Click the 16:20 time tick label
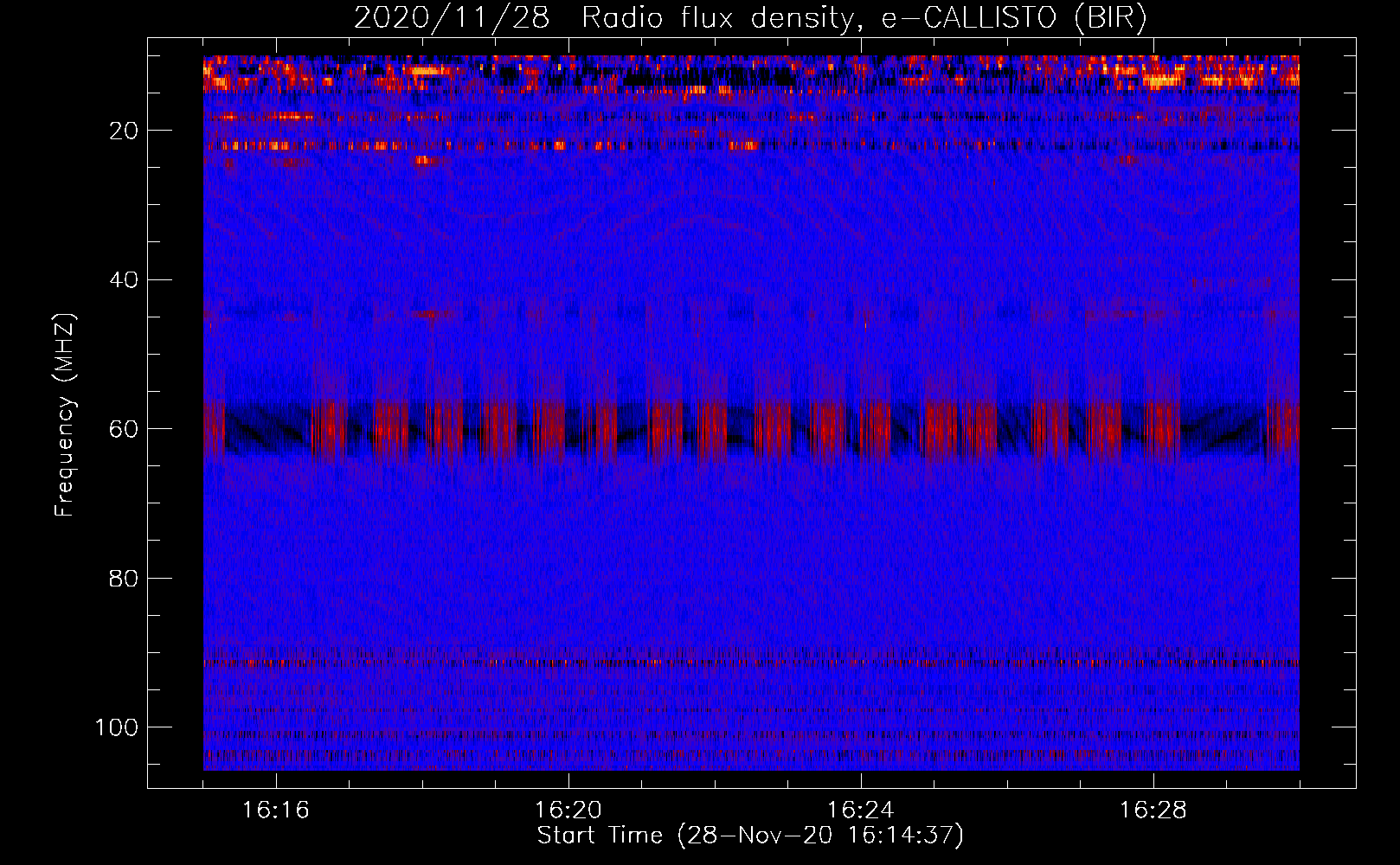Screen dimensions: 1400x865 pos(568,811)
